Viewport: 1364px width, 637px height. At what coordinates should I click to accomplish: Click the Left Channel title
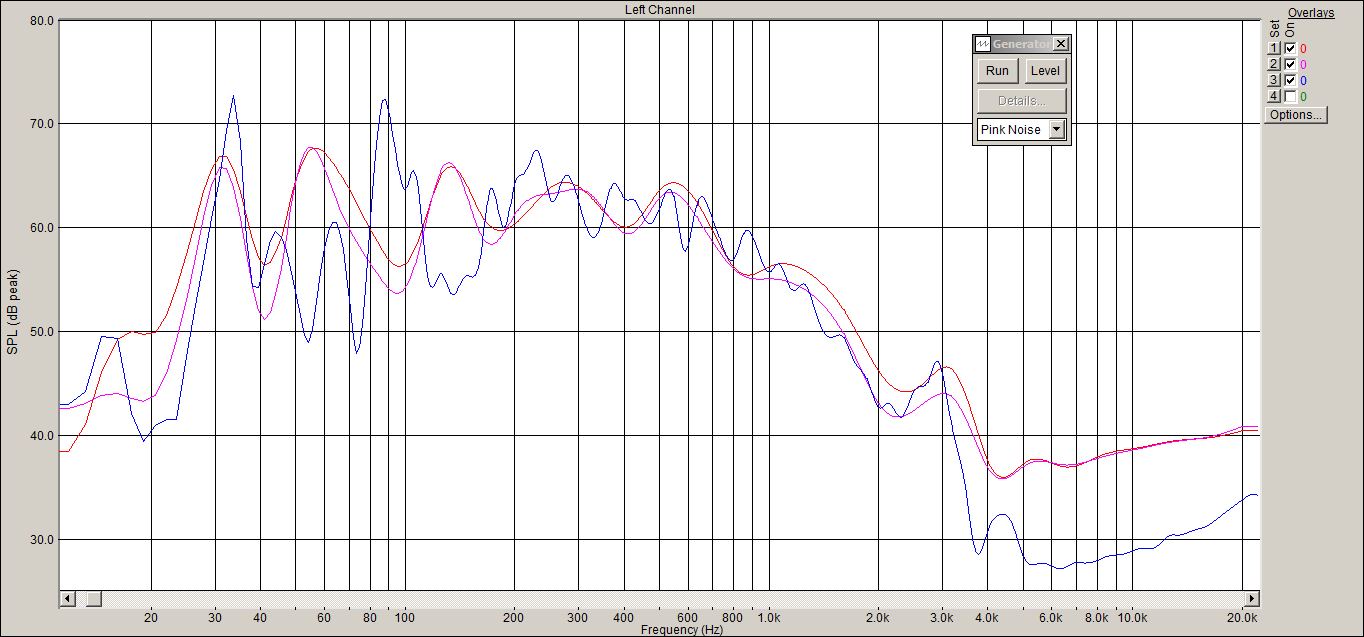pos(659,10)
